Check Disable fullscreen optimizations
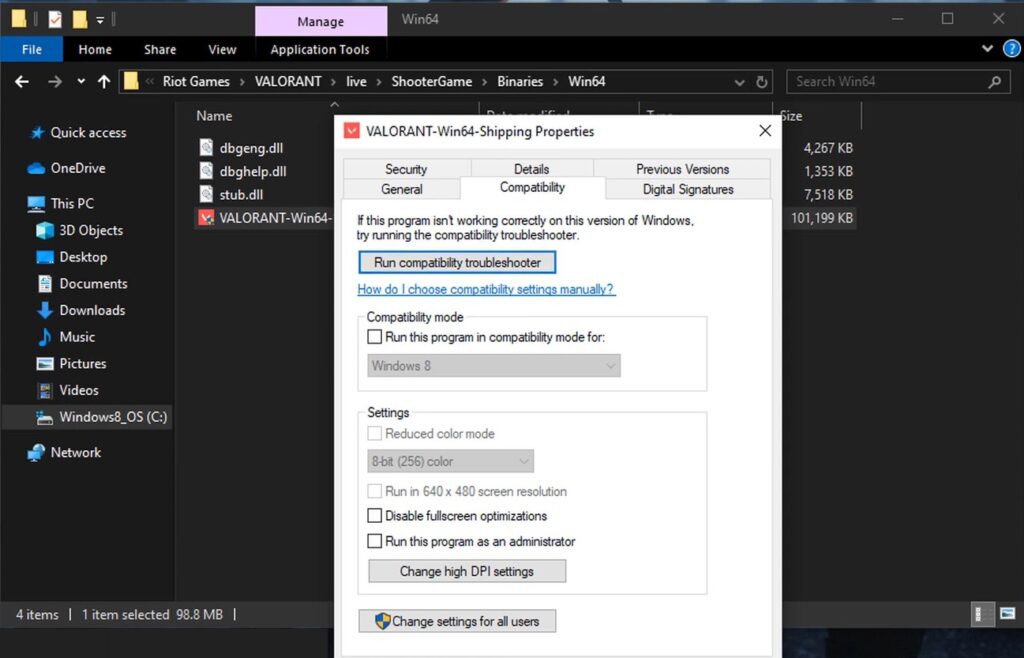The width and height of the screenshot is (1024, 658). coord(375,516)
